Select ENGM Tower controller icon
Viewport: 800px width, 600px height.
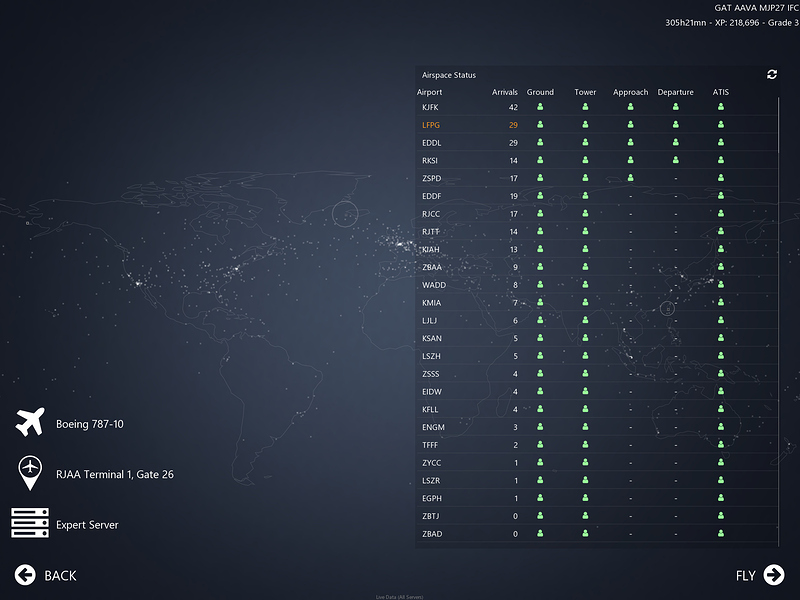pyautogui.click(x=585, y=427)
